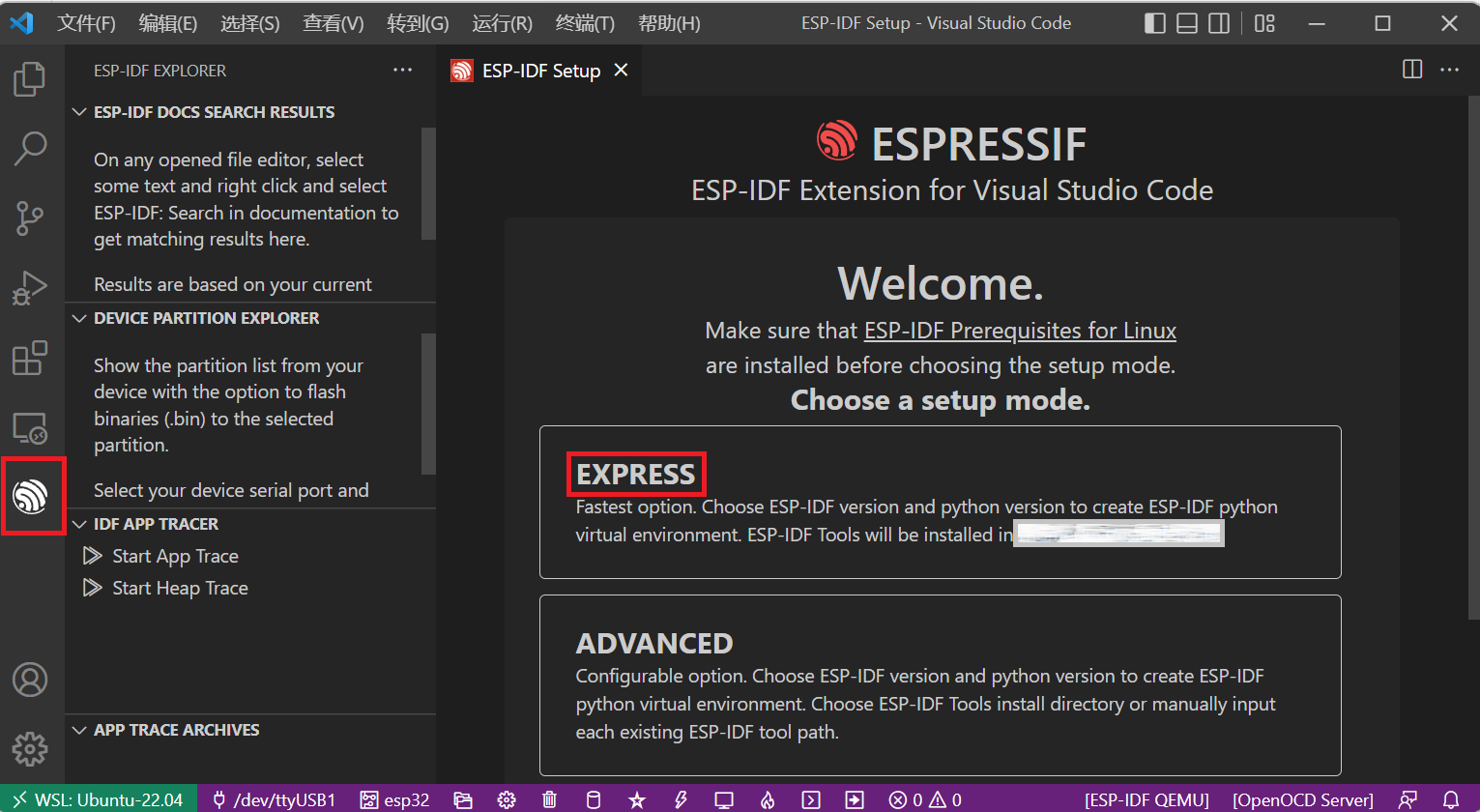Click the serial port /dev/ttyUSB1 status item

(274, 799)
